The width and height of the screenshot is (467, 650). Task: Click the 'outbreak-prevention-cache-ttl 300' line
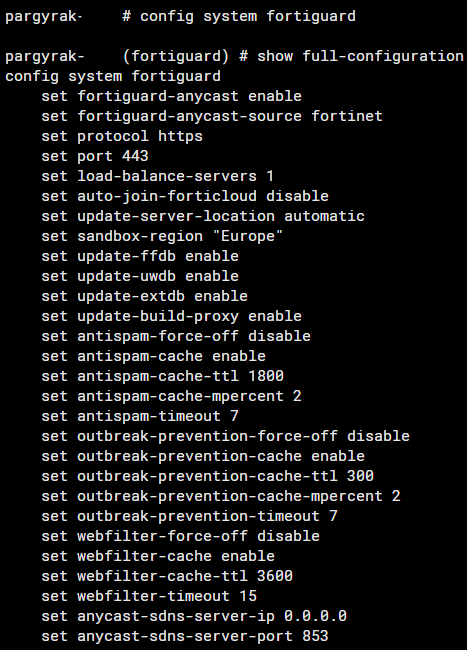pyautogui.click(x=208, y=476)
